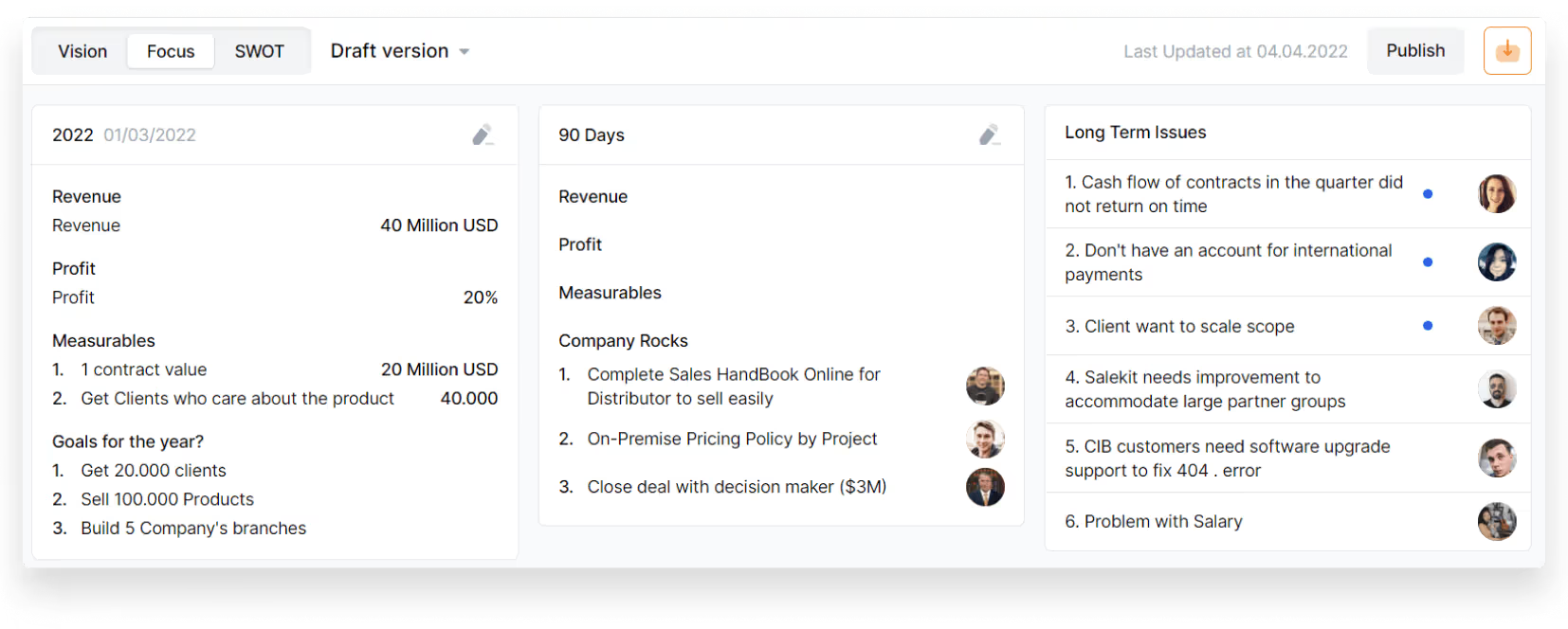Switch to the SWOT tab
This screenshot has height=629, width=1568.
coord(259,51)
